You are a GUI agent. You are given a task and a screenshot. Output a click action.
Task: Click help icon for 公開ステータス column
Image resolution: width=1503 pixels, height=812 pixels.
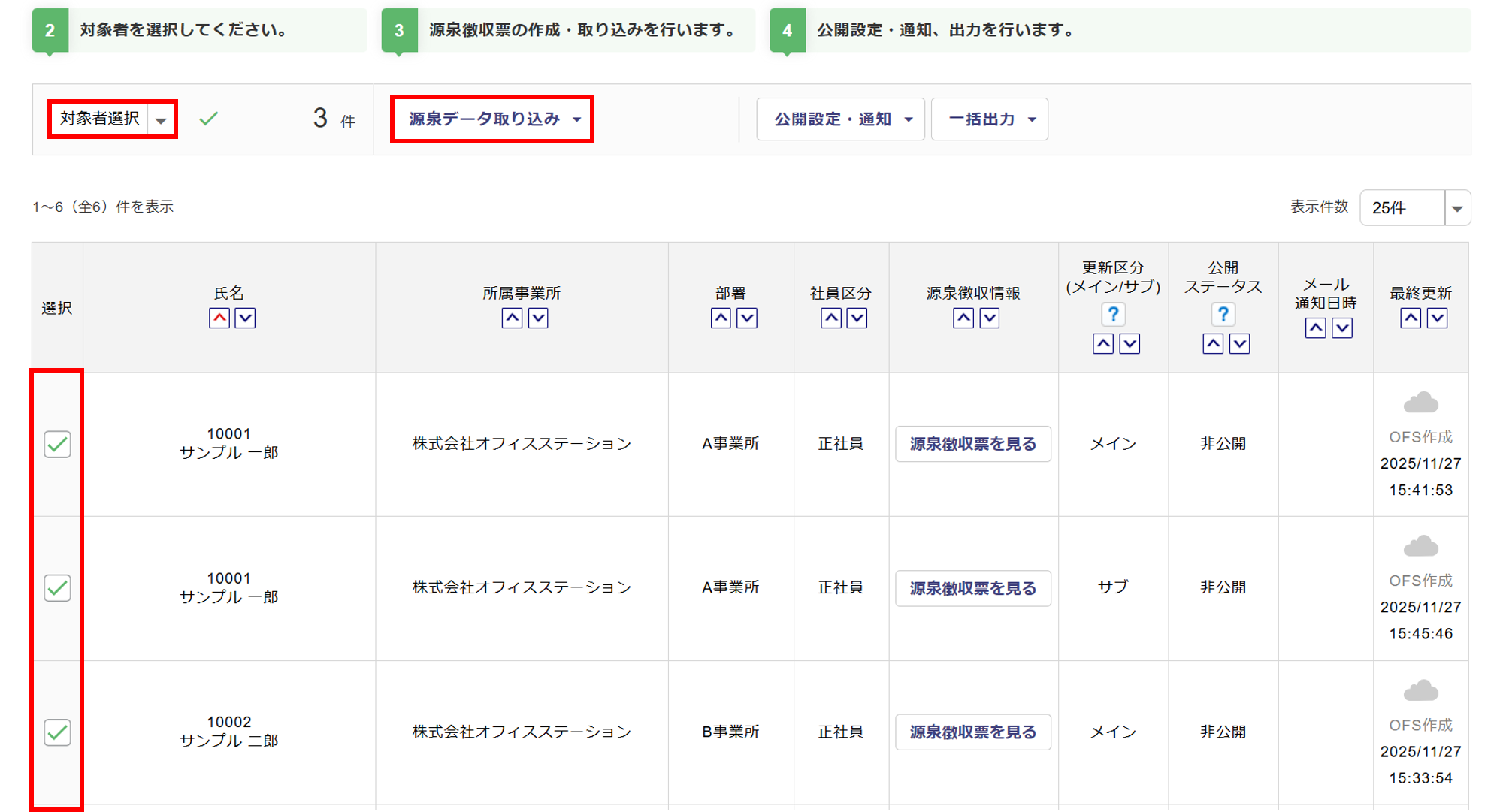pyautogui.click(x=1223, y=314)
